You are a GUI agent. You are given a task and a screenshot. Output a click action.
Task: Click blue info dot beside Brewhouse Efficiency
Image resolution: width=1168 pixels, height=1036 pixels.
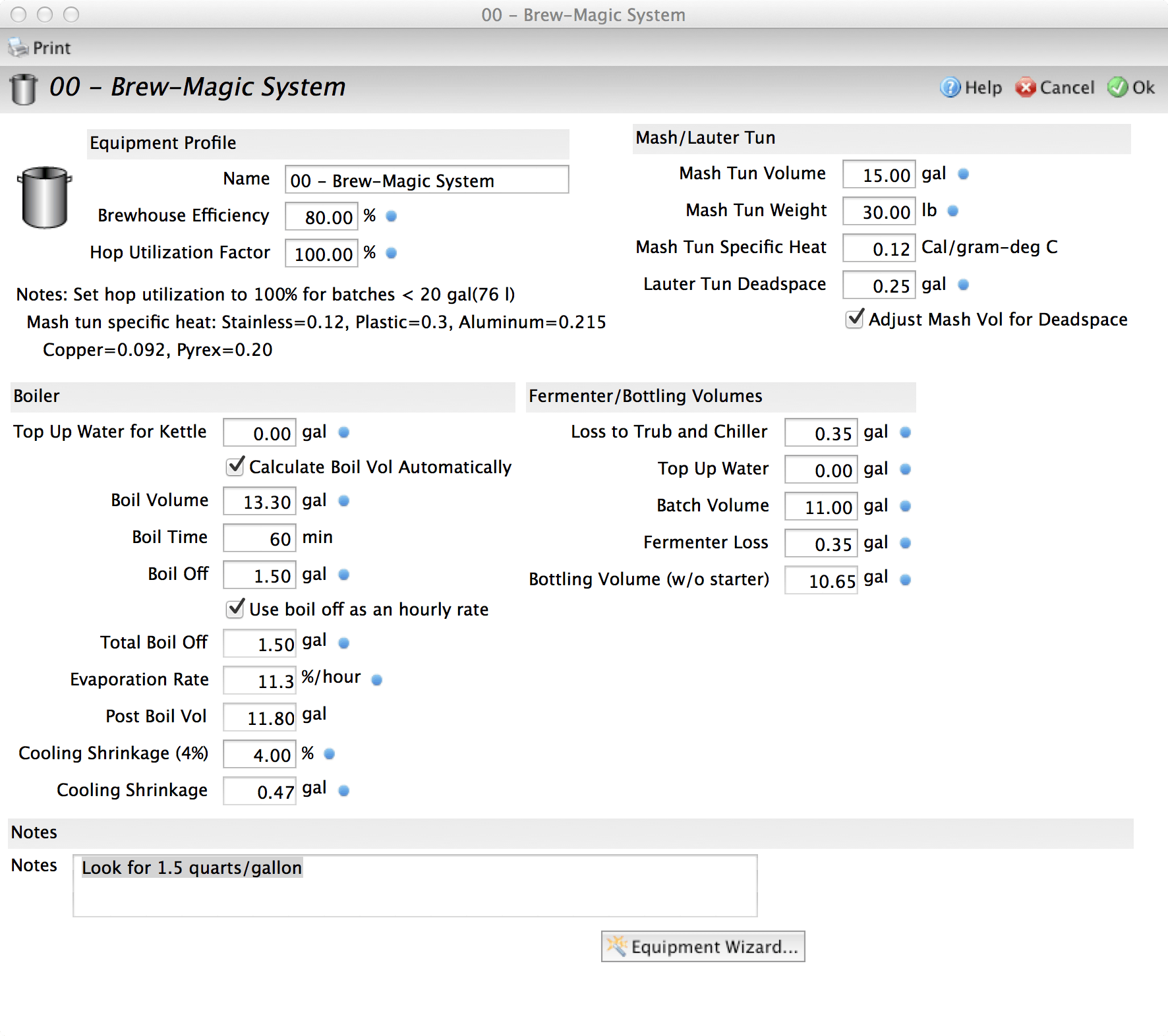[x=391, y=216]
